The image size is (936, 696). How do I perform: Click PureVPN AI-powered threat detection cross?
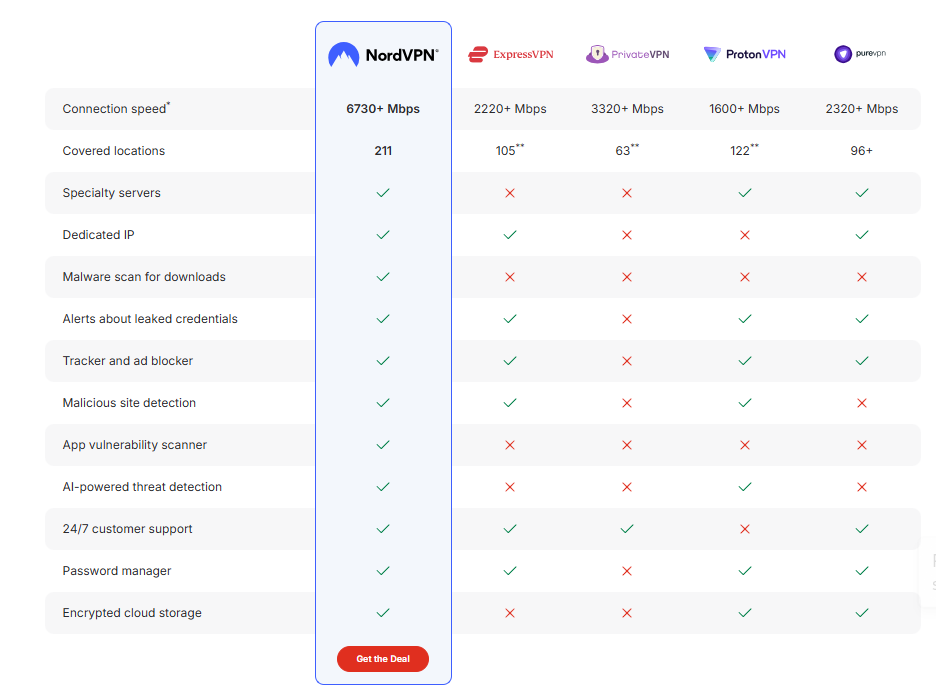(862, 487)
